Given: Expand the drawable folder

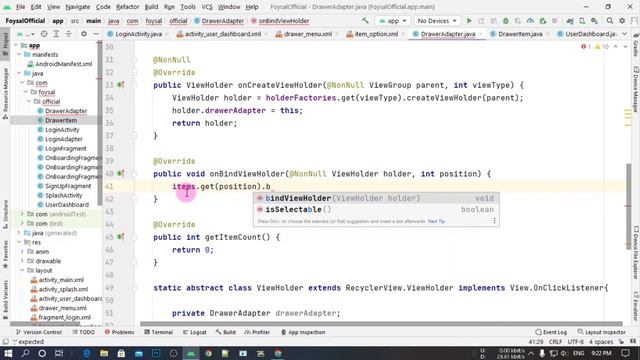Looking at the screenshot, I should 22,261.
